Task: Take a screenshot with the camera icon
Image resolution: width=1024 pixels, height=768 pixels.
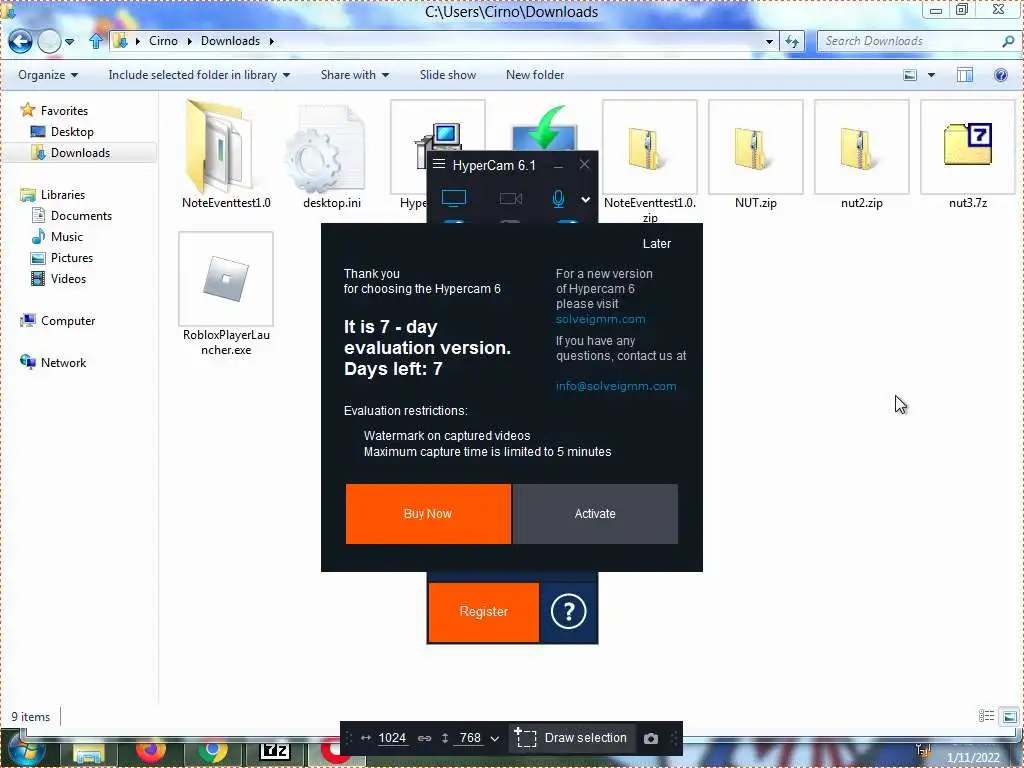Action: click(650, 738)
